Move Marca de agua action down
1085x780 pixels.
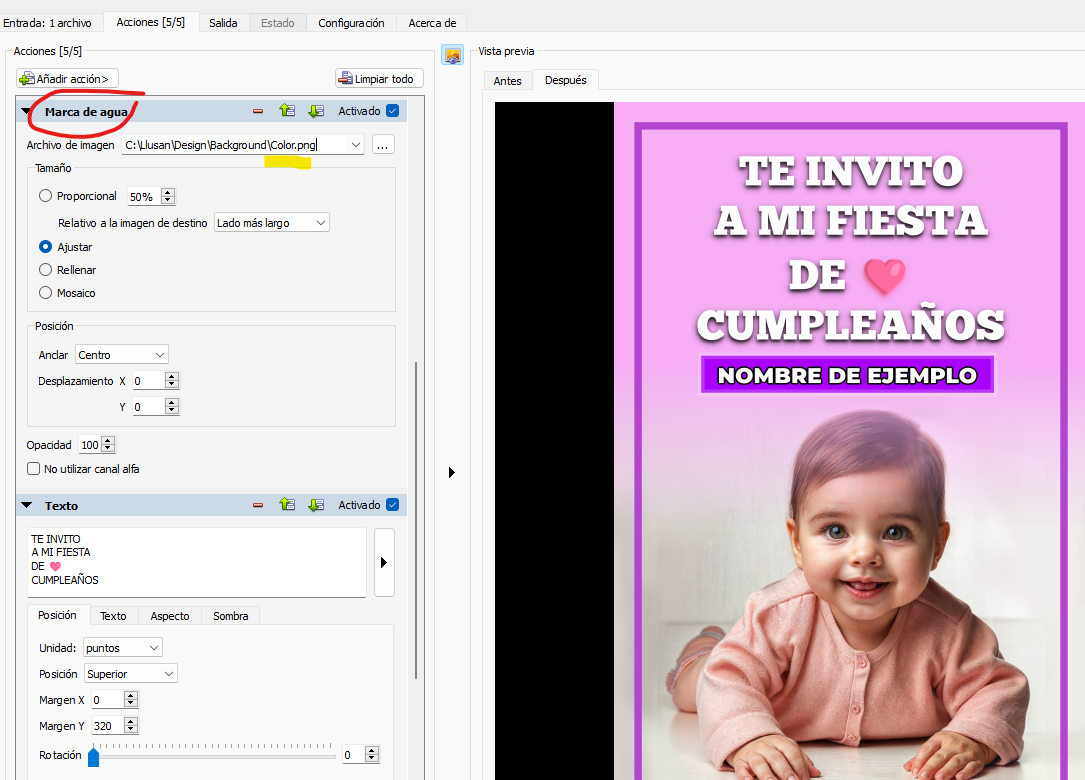pyautogui.click(x=316, y=111)
